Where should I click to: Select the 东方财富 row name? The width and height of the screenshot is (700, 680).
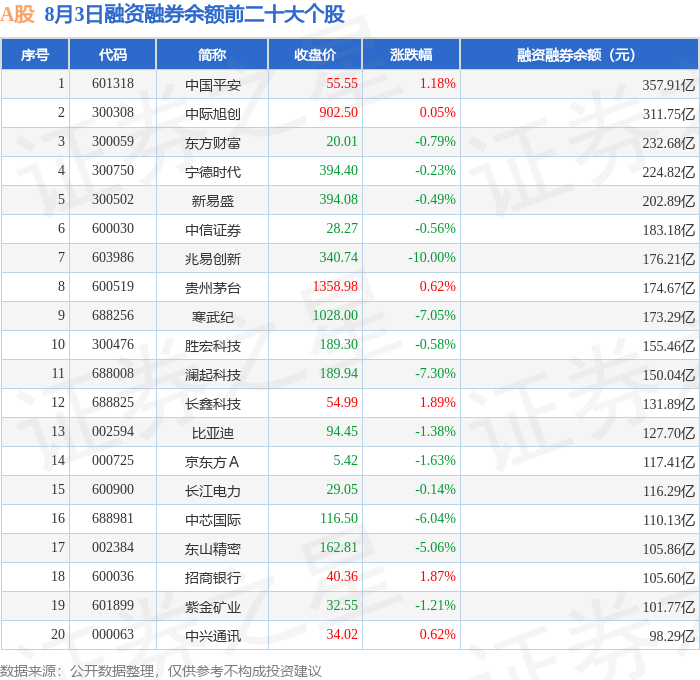[213, 143]
